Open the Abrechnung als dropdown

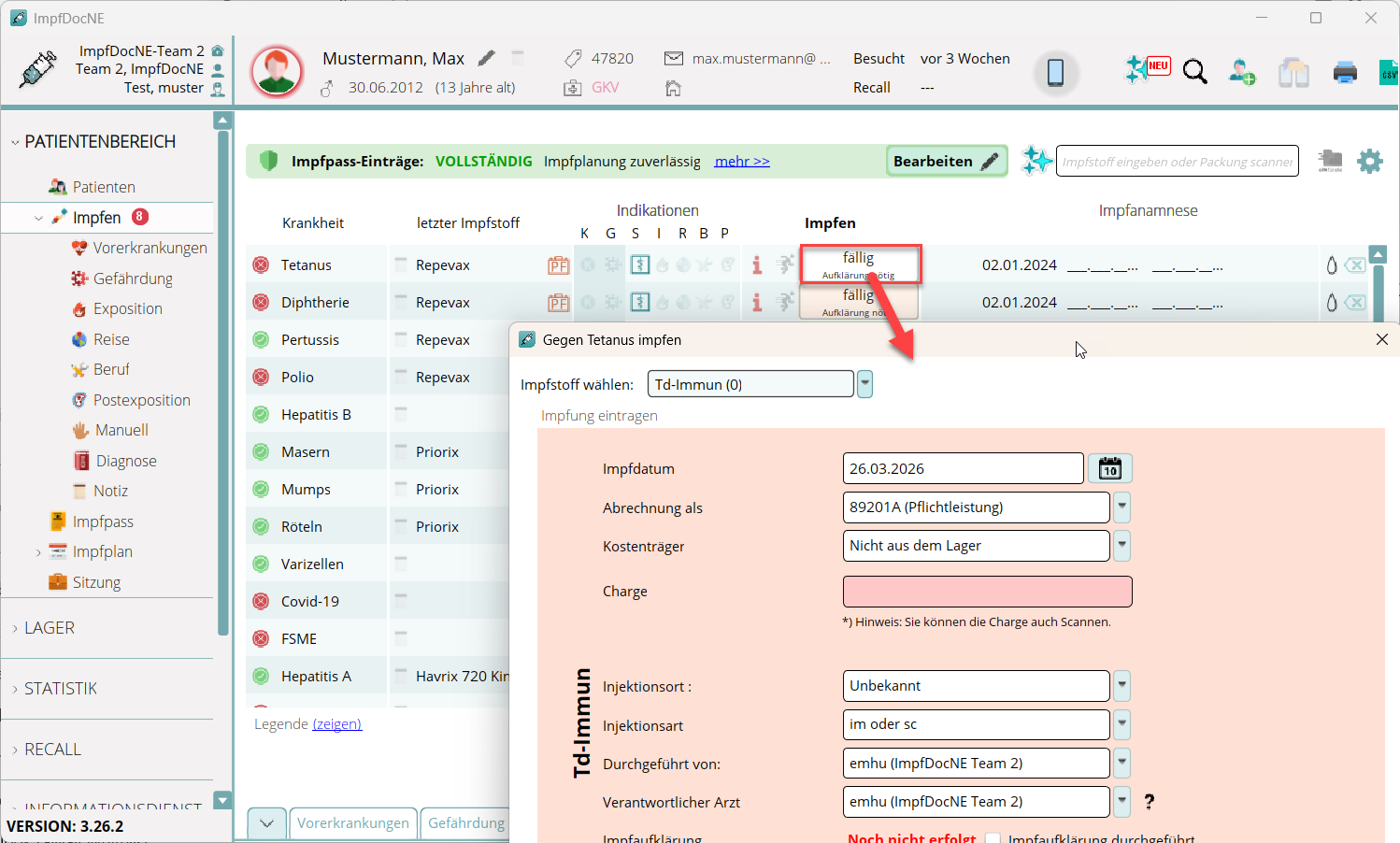point(1121,507)
